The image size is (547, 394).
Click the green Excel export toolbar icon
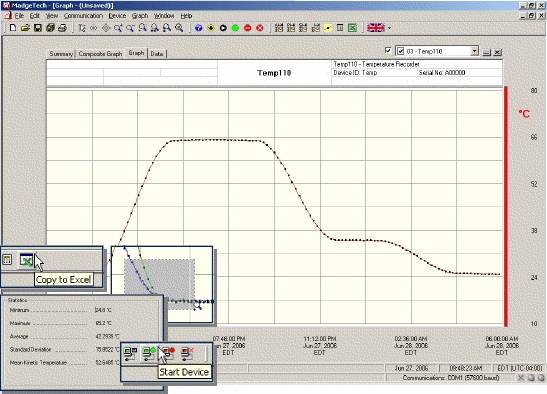point(352,28)
